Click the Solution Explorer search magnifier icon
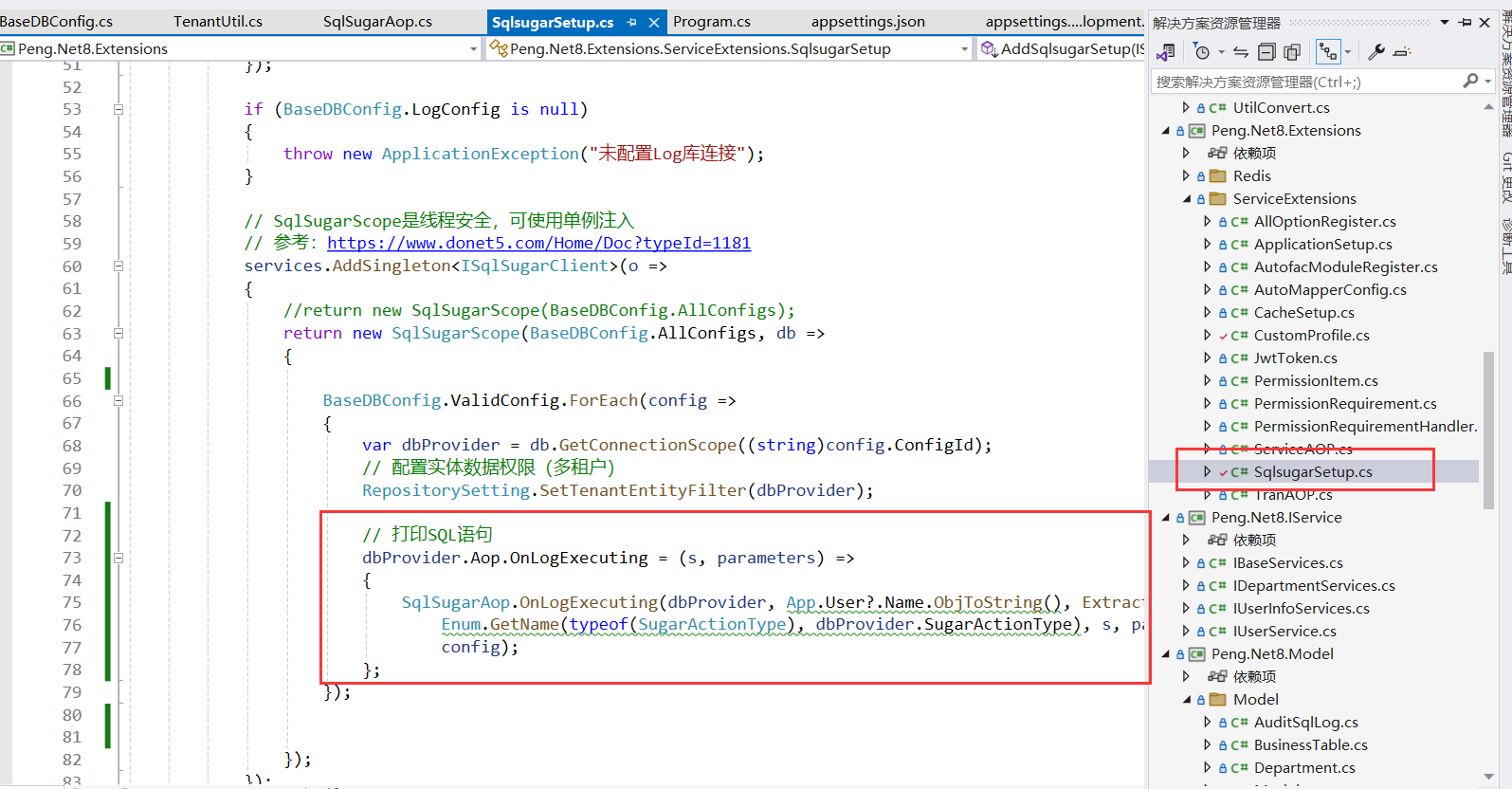 pos(1470,82)
